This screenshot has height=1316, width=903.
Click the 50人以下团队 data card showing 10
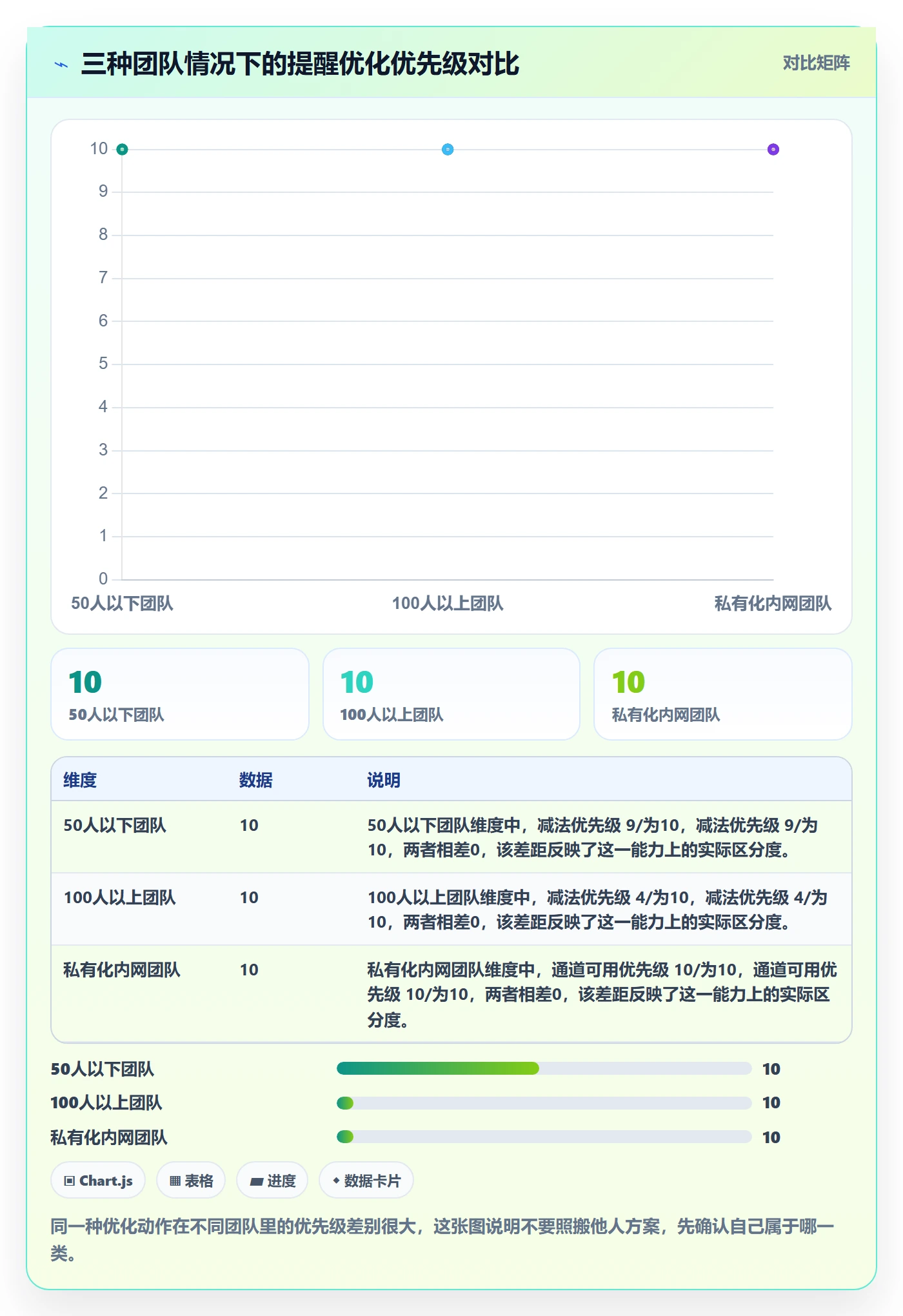pyautogui.click(x=180, y=694)
